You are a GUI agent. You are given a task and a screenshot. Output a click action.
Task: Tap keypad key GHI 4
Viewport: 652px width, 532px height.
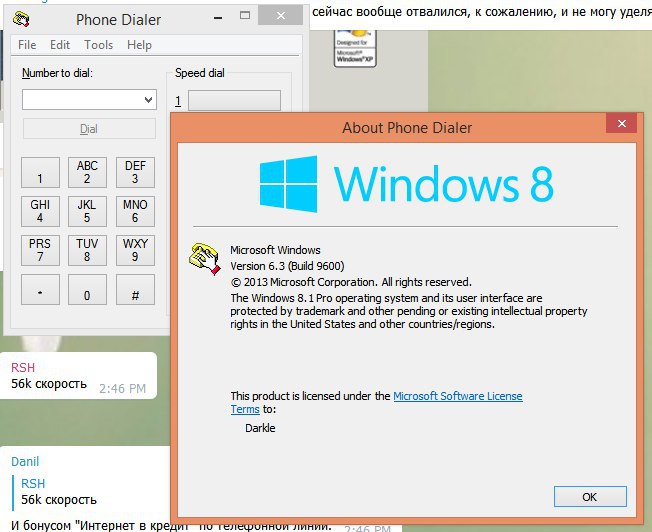[x=40, y=211]
